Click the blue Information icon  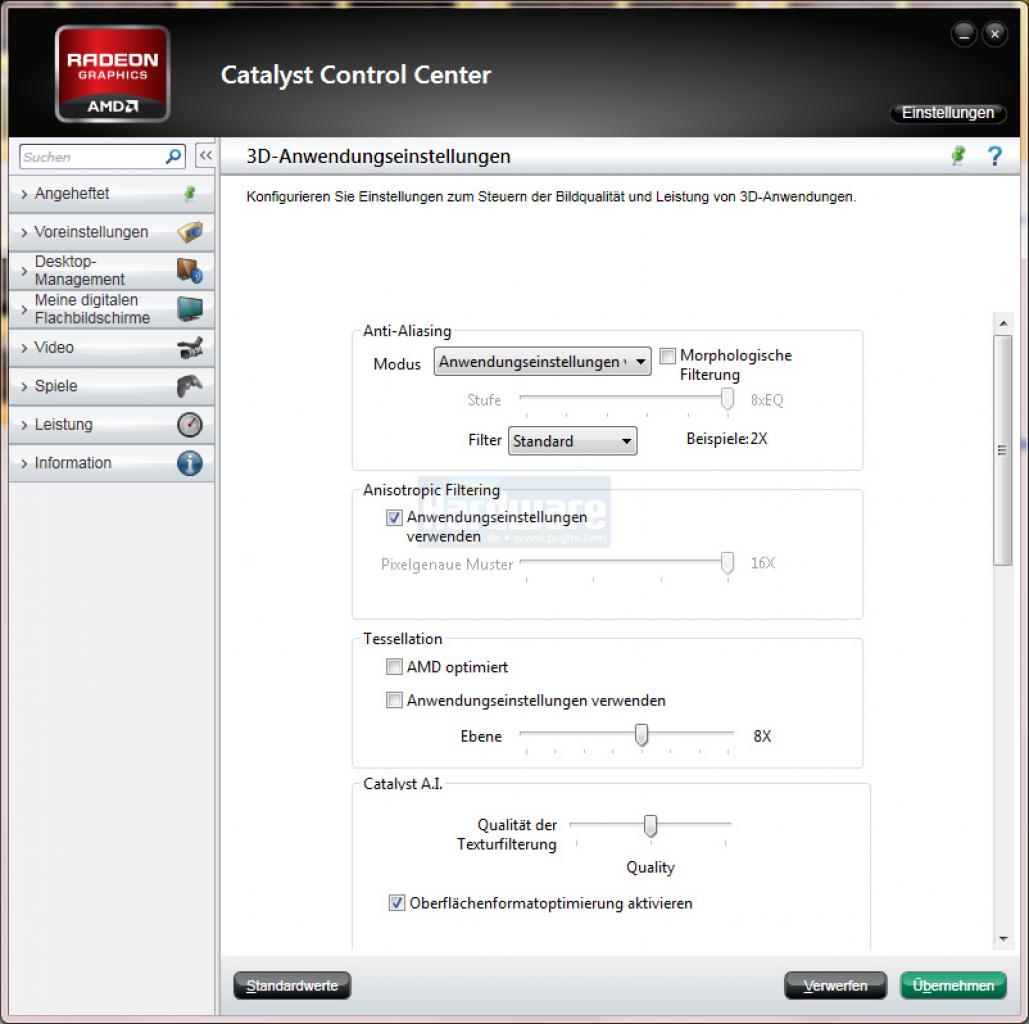(190, 463)
